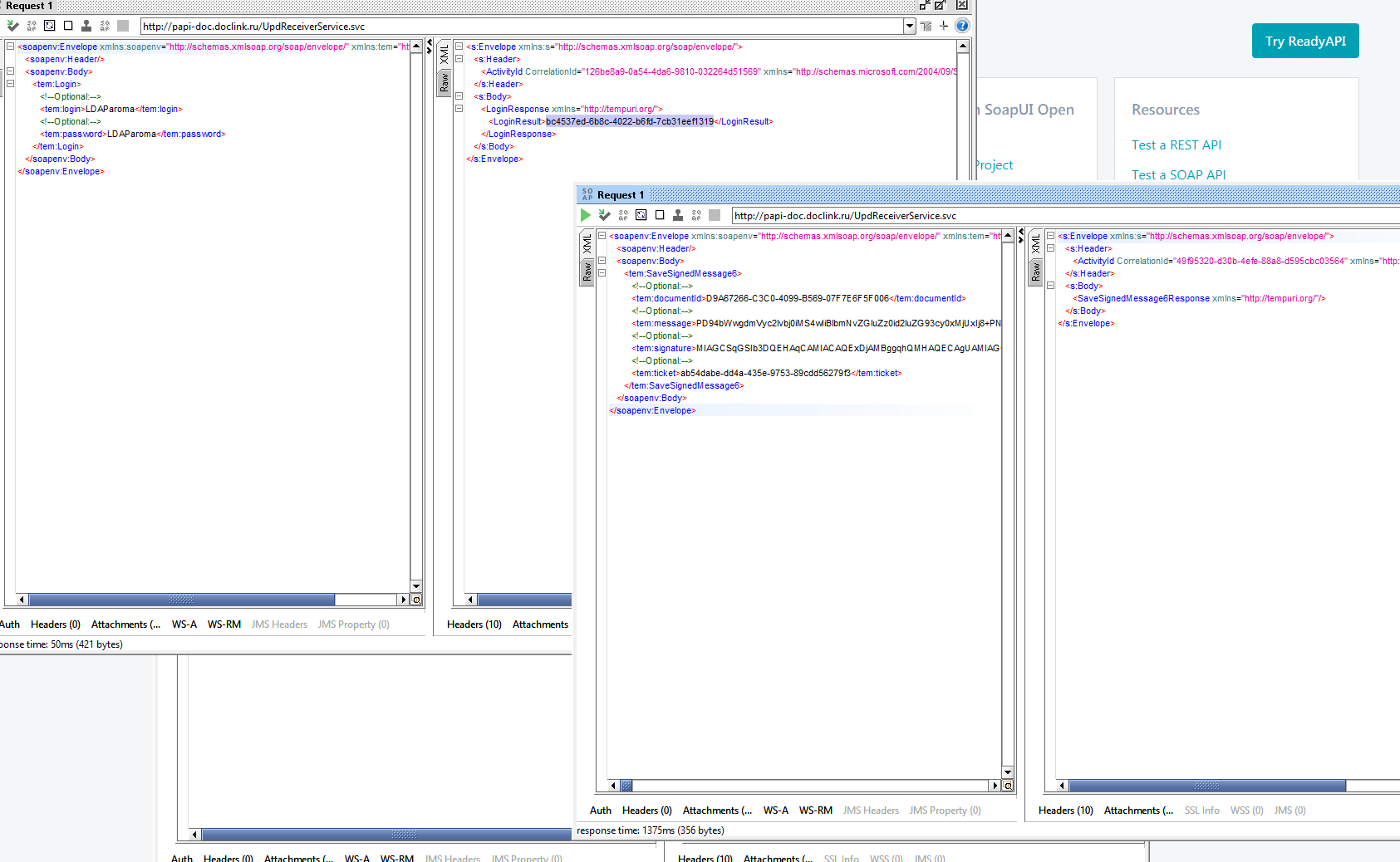Viewport: 1400px width, 862px height.
Task: Open the Test a REST API link
Action: point(1176,145)
